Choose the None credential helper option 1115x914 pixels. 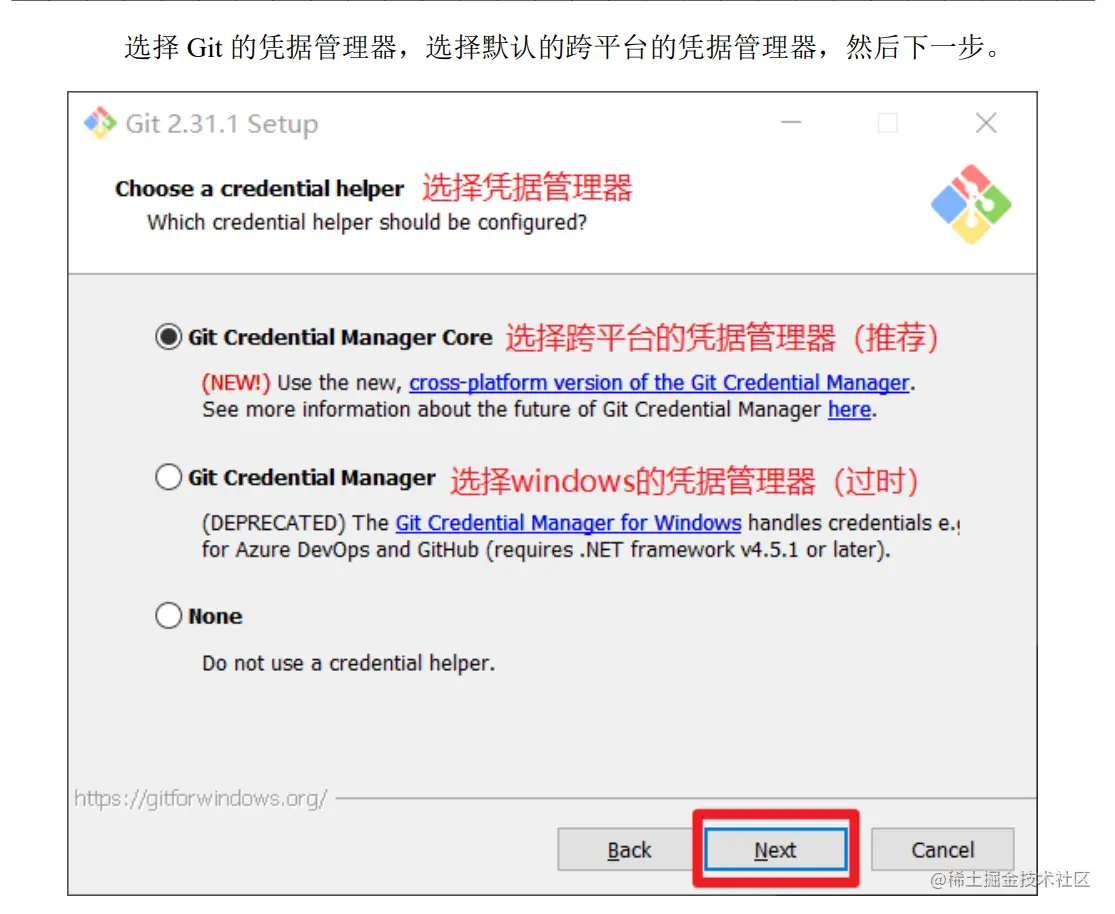coord(169,615)
